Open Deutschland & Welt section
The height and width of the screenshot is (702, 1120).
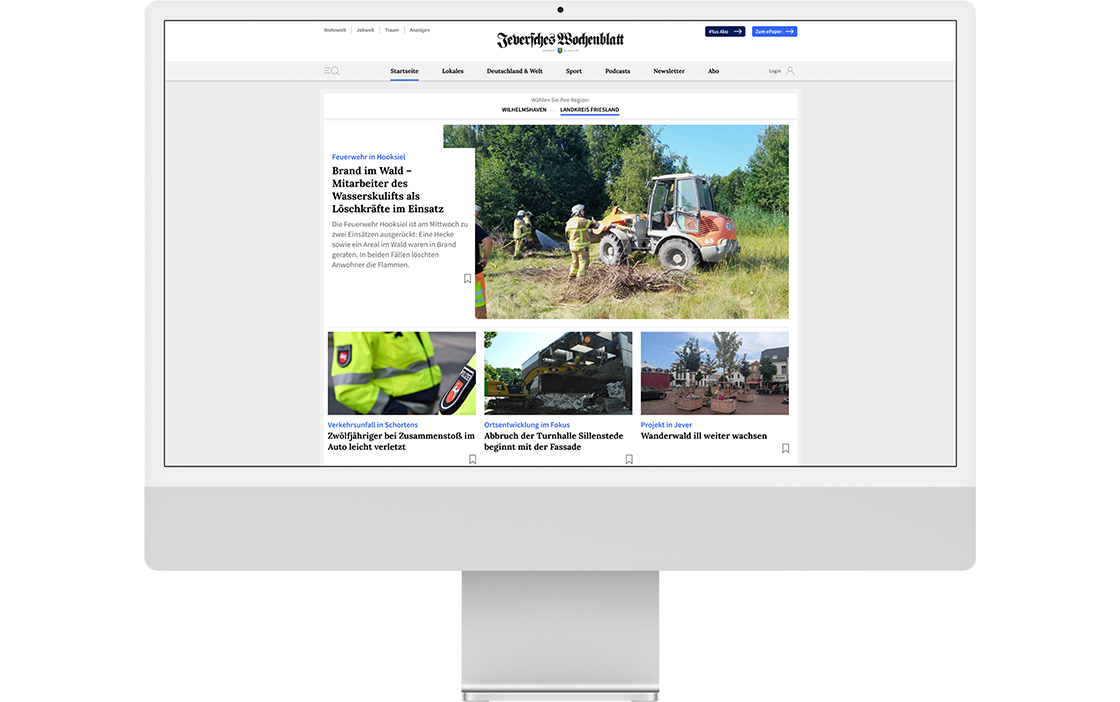pyautogui.click(x=514, y=71)
